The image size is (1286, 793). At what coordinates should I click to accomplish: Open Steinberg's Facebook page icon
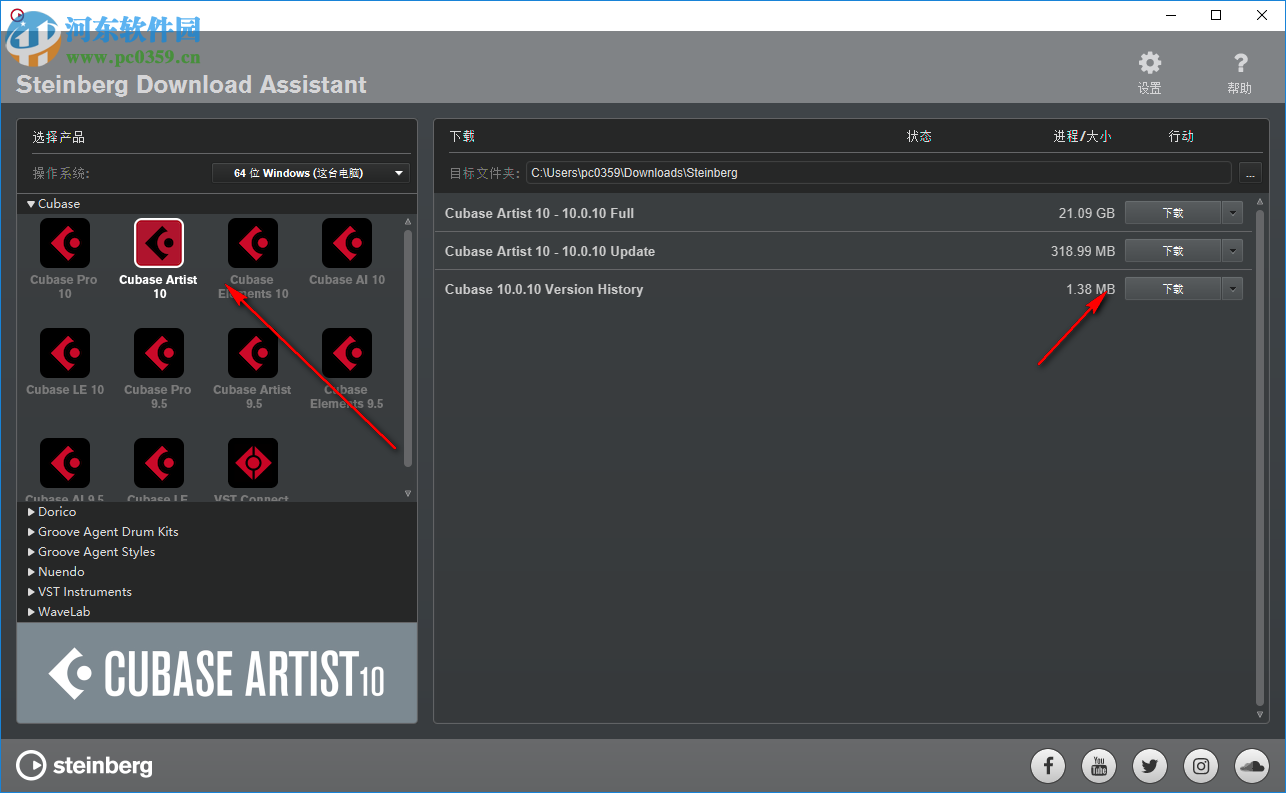(1047, 766)
